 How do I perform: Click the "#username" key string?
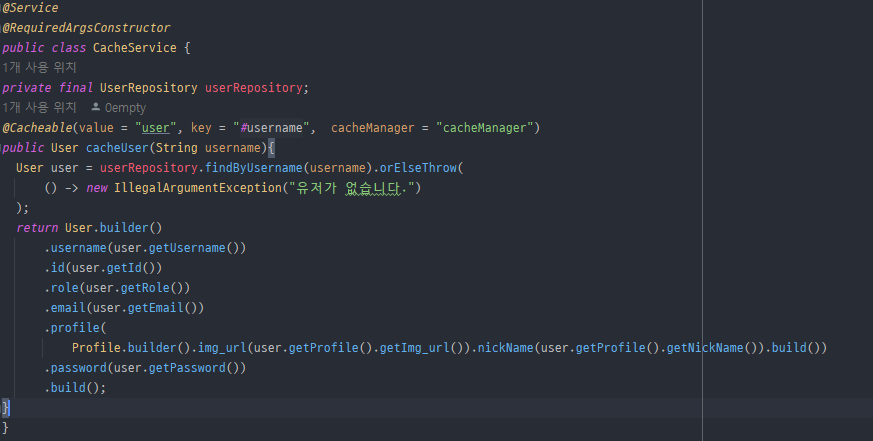tap(271, 128)
